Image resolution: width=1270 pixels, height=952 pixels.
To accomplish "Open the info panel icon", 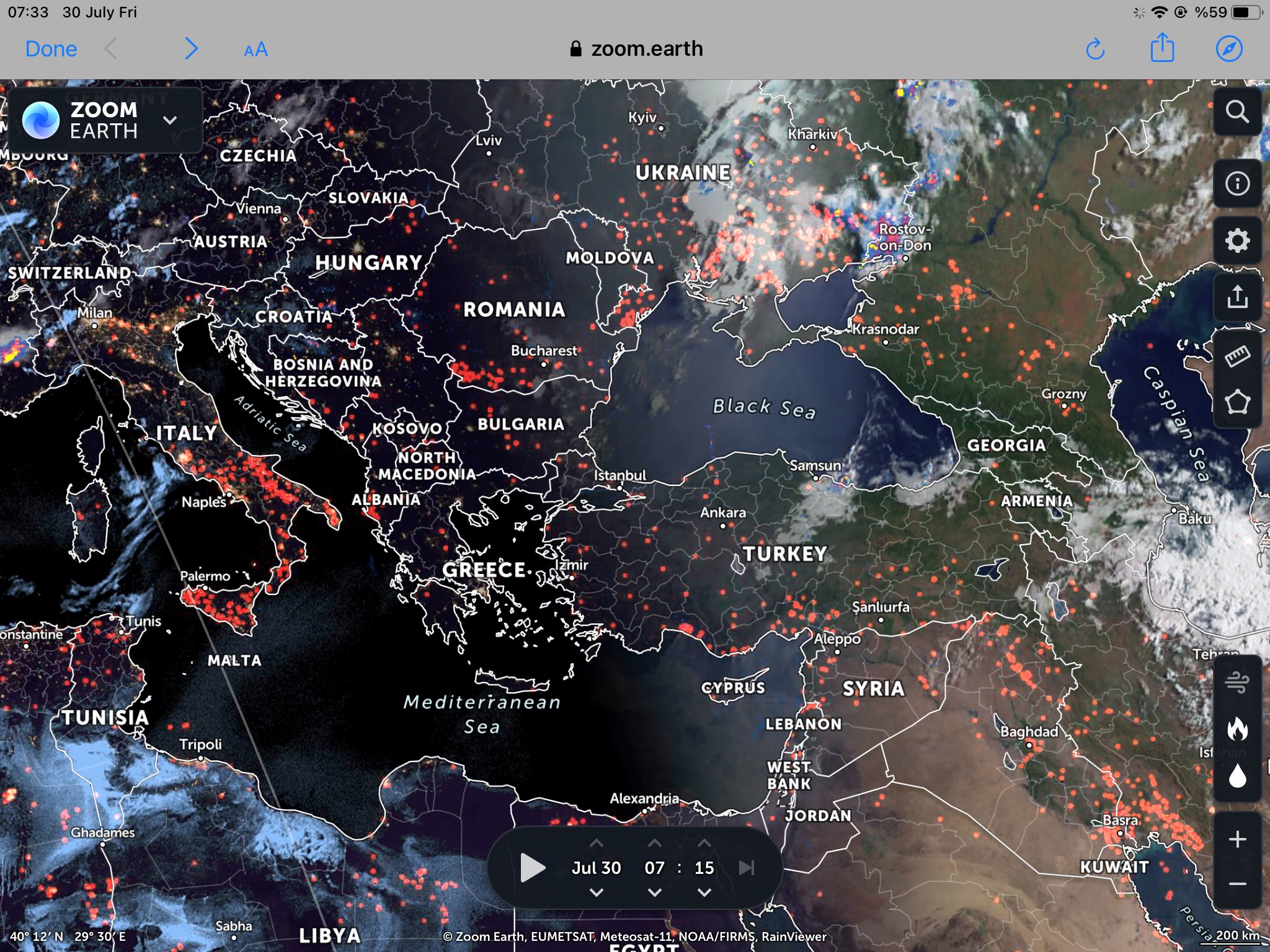I will [1237, 183].
